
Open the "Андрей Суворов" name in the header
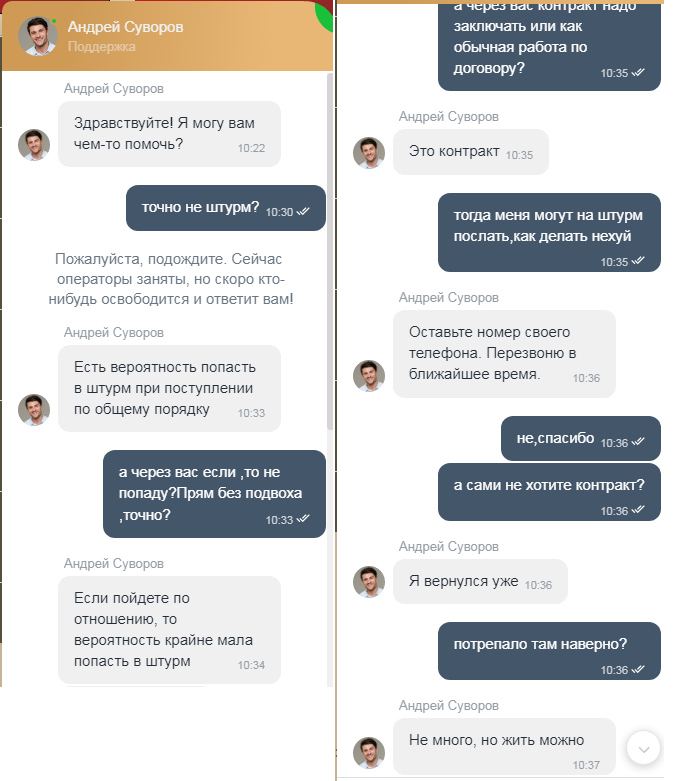125,27
